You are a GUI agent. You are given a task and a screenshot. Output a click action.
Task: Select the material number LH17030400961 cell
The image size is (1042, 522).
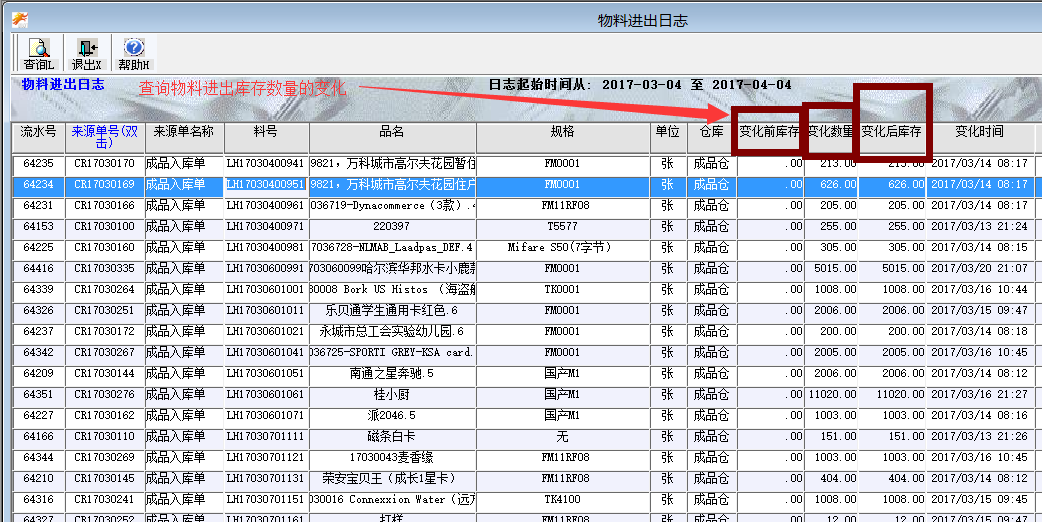click(x=266, y=205)
